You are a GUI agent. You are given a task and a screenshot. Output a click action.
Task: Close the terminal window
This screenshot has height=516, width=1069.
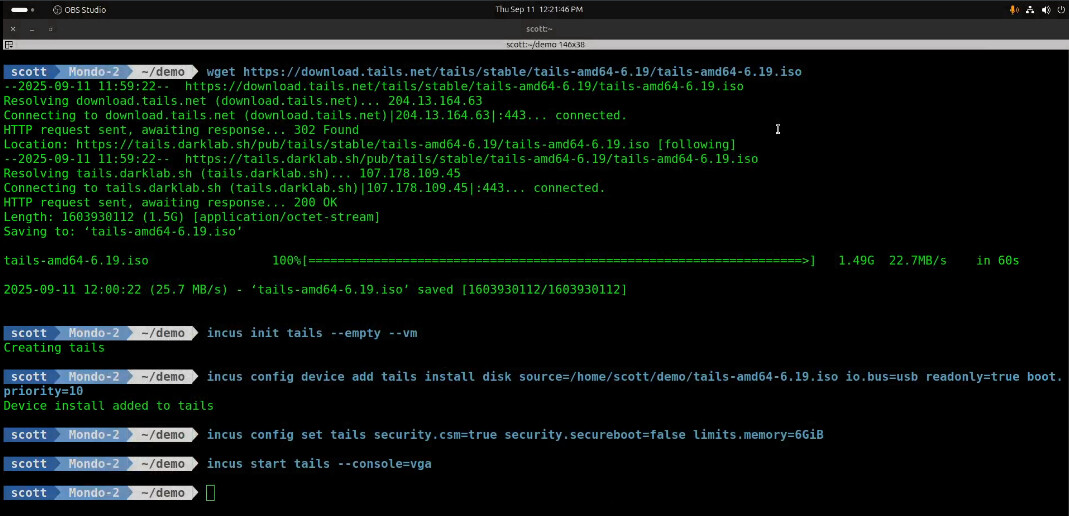click(x=13, y=29)
